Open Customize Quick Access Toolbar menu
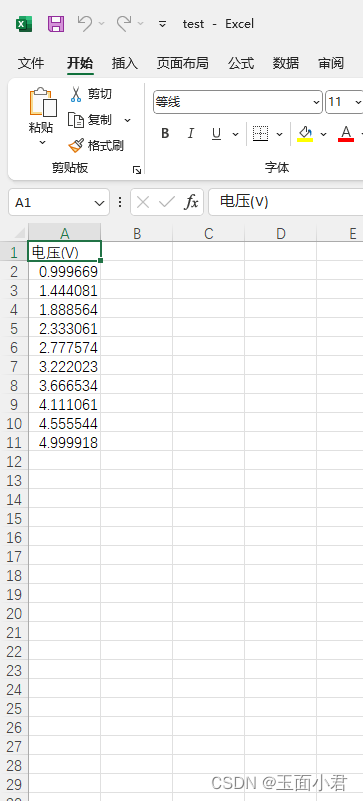363x801 pixels. tap(162, 23)
